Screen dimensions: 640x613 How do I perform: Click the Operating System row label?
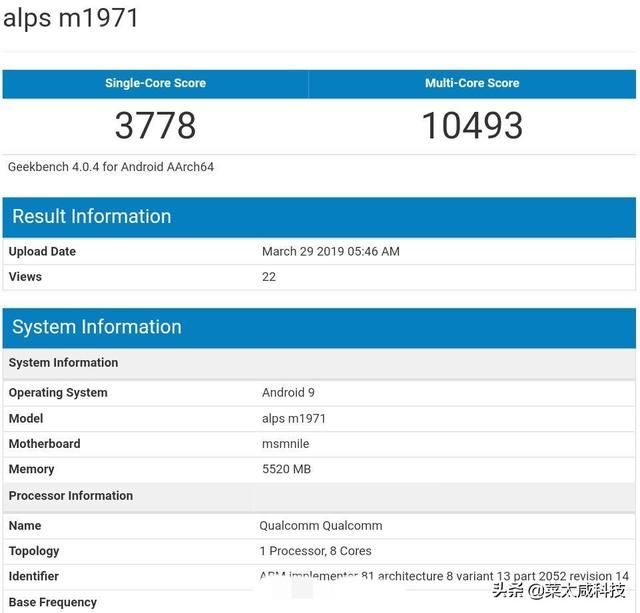click(58, 393)
